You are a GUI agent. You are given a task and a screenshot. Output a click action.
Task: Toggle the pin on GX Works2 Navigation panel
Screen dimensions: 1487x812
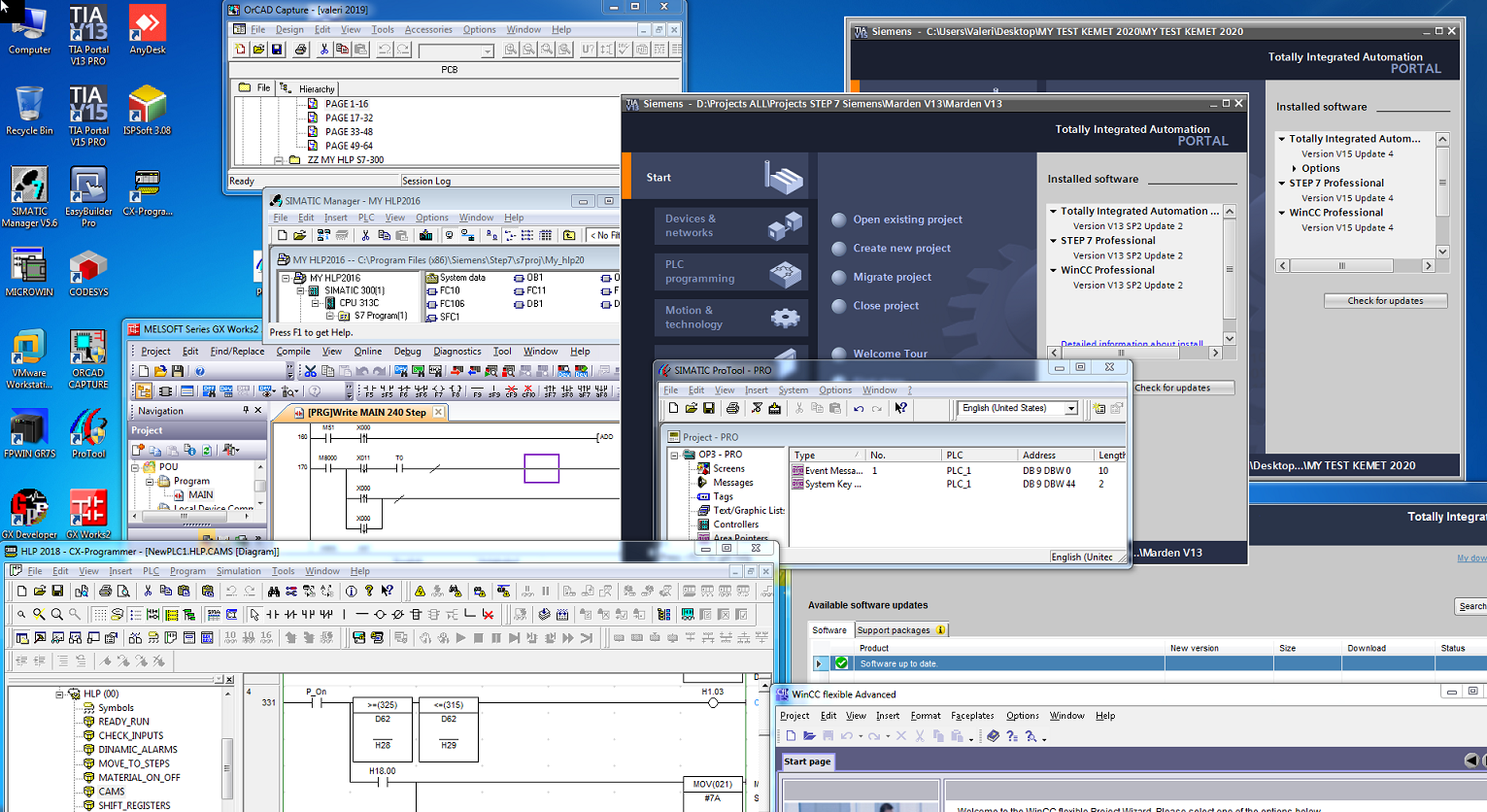(x=246, y=411)
